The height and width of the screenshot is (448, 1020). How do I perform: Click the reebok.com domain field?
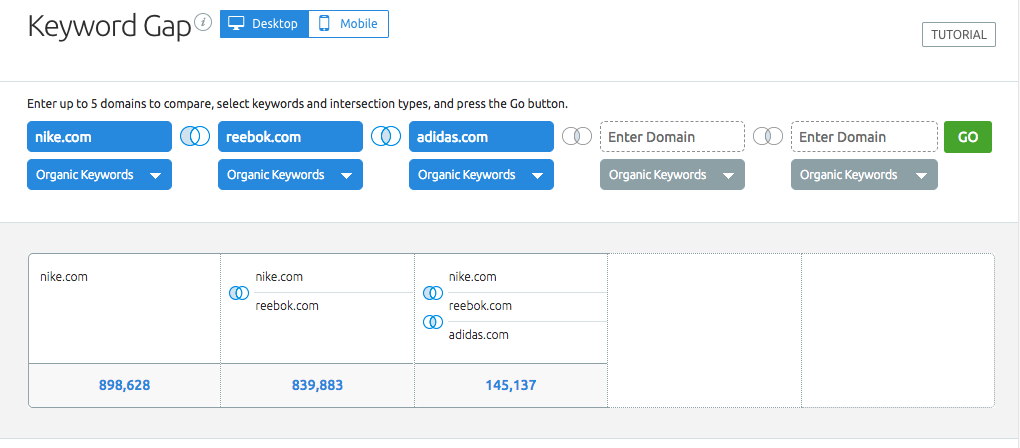290,137
